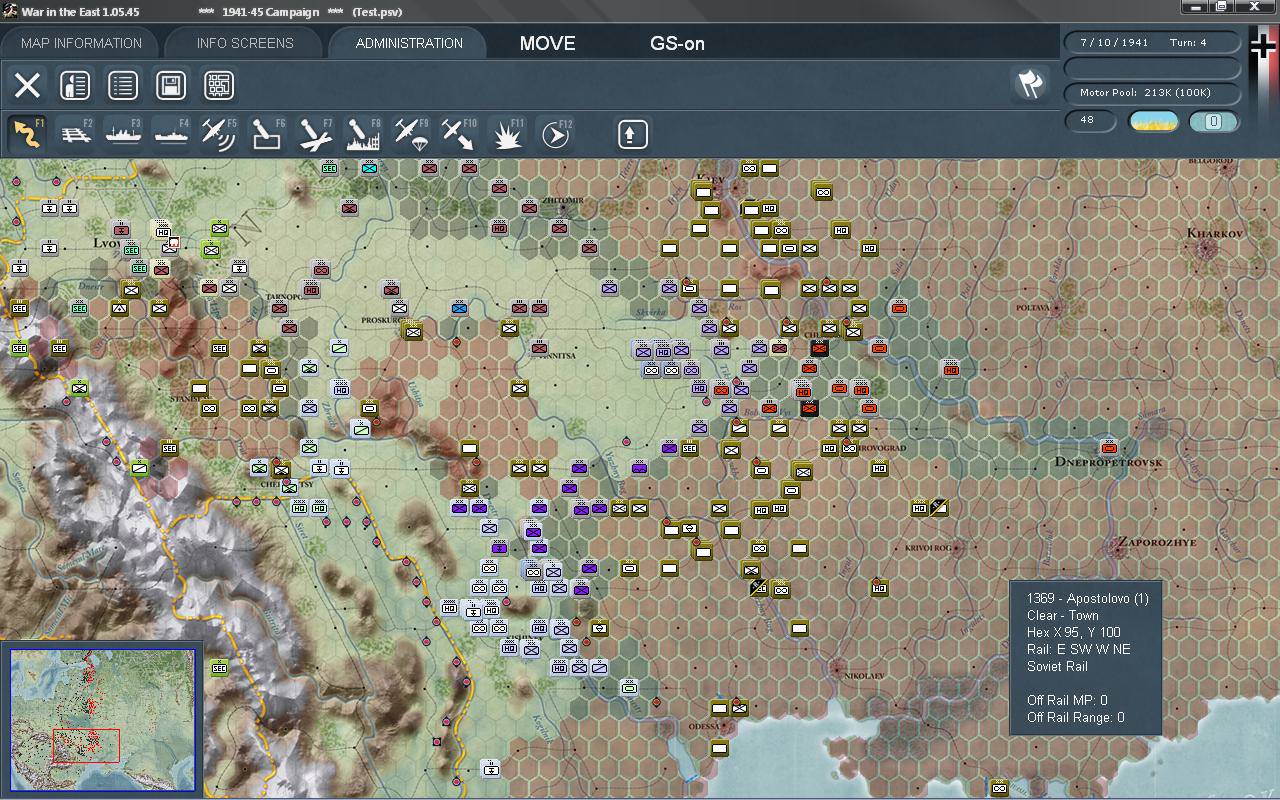Open the Map Information tab
This screenshot has height=800, width=1280.
81,43
